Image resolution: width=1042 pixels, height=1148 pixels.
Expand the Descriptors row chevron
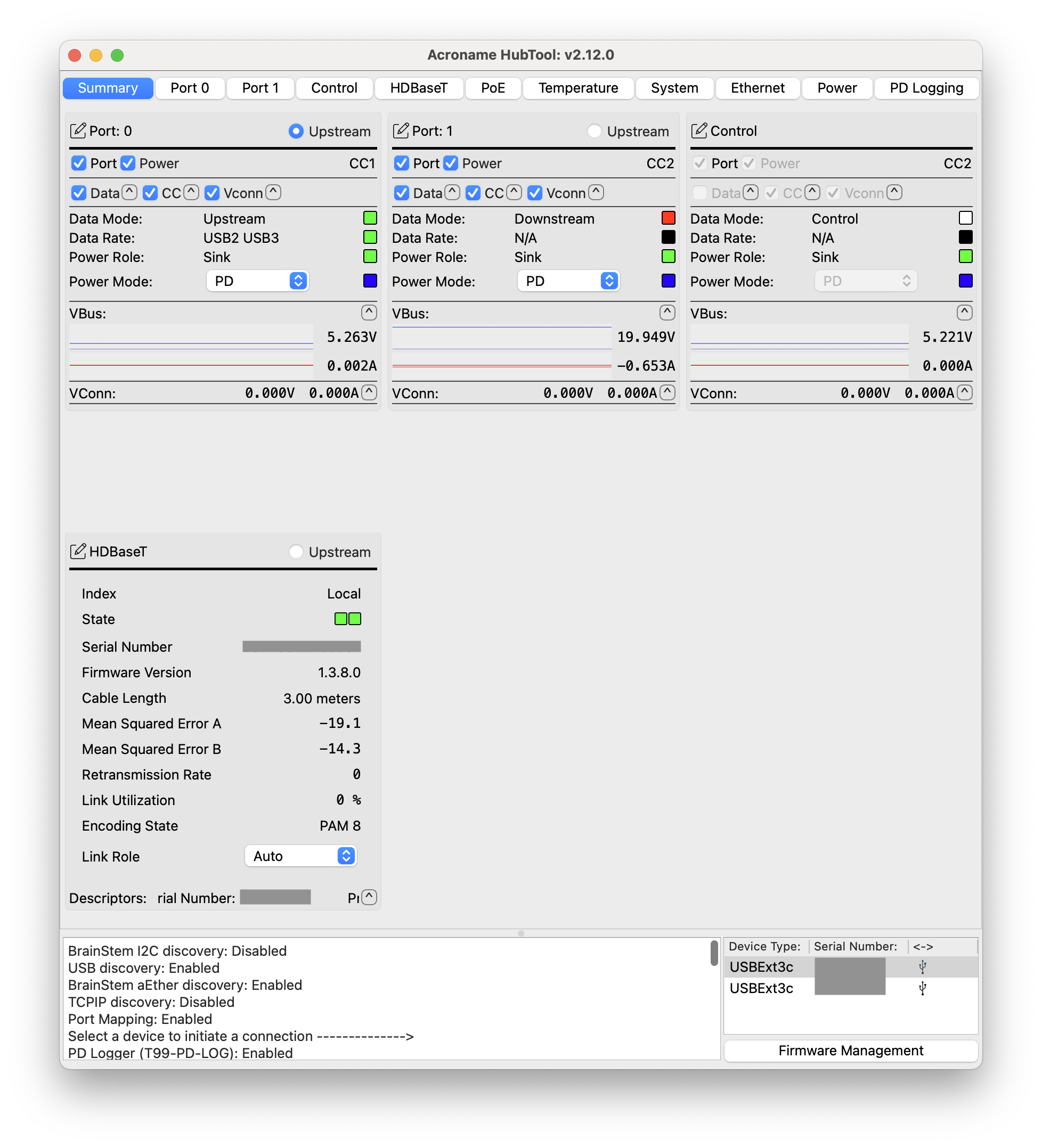[369, 897]
